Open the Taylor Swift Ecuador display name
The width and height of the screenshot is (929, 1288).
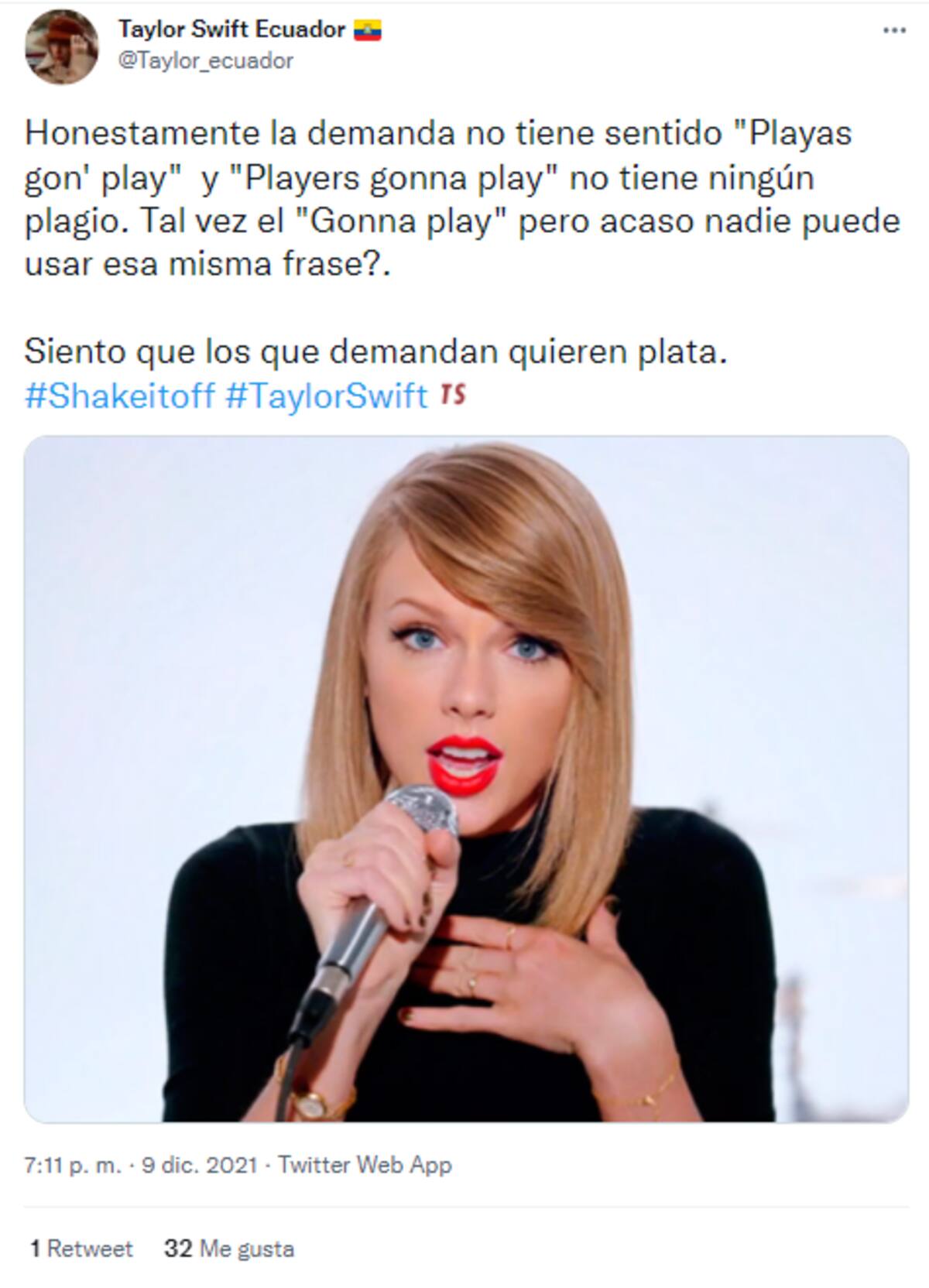(x=231, y=29)
